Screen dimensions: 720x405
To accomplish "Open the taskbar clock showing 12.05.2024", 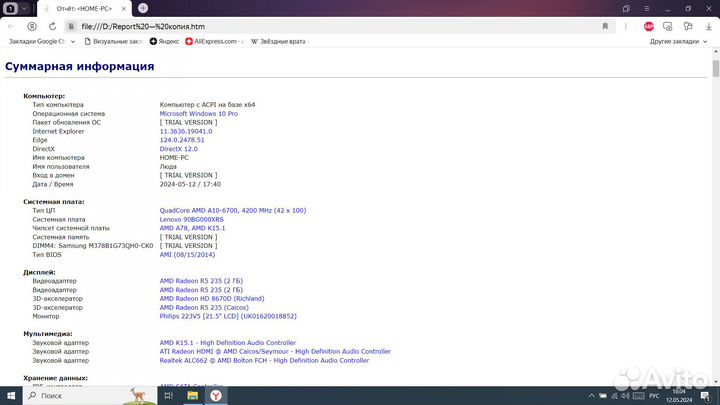I will (x=679, y=395).
